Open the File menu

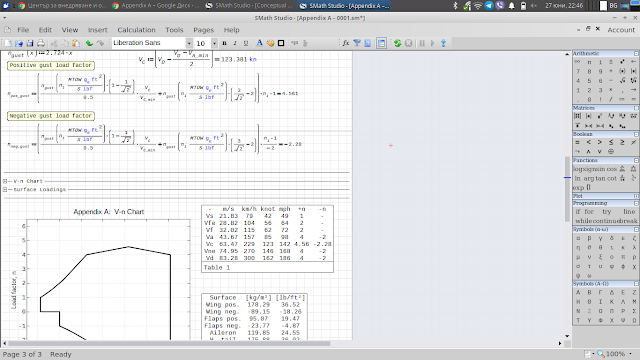(23, 30)
